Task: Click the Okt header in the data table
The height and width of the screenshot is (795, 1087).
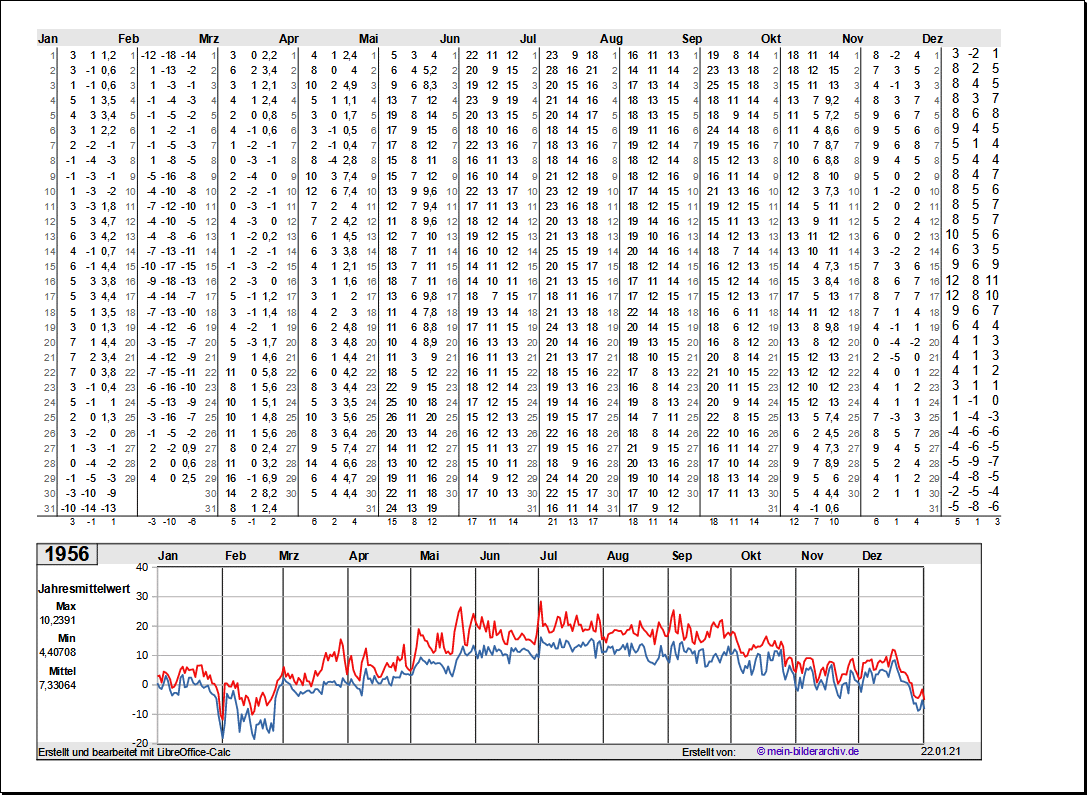Action: pos(770,39)
